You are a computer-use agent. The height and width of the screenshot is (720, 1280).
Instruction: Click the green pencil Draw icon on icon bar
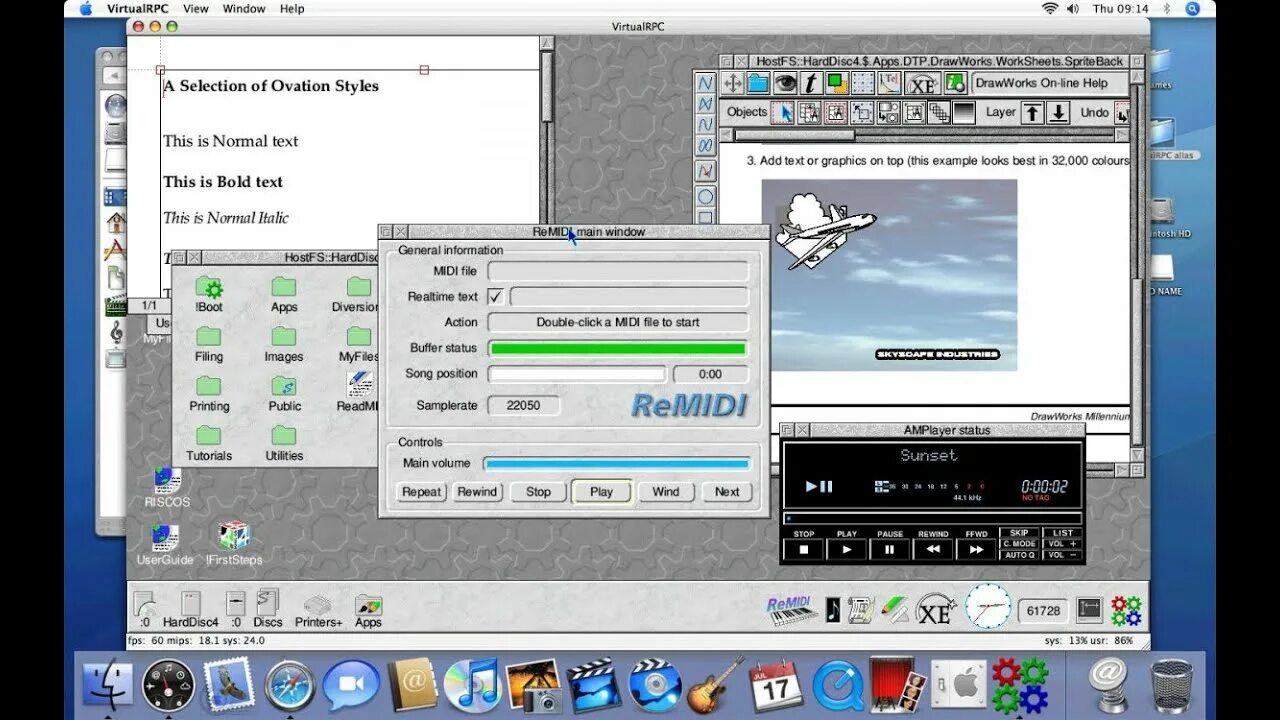coord(893,610)
